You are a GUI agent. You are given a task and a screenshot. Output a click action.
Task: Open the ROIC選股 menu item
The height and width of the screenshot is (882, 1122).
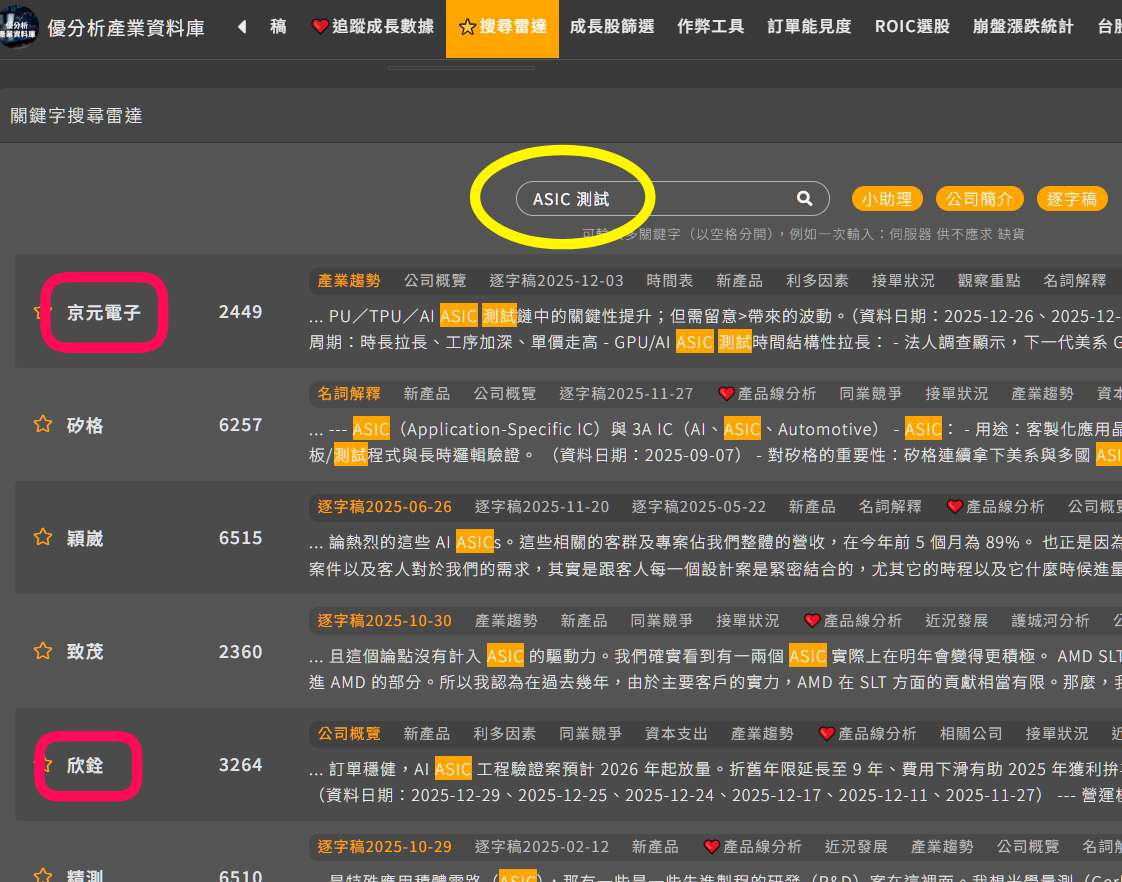(912, 27)
